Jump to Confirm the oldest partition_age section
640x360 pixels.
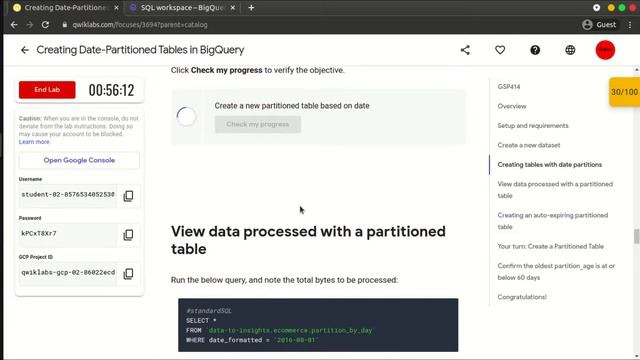pos(556,271)
